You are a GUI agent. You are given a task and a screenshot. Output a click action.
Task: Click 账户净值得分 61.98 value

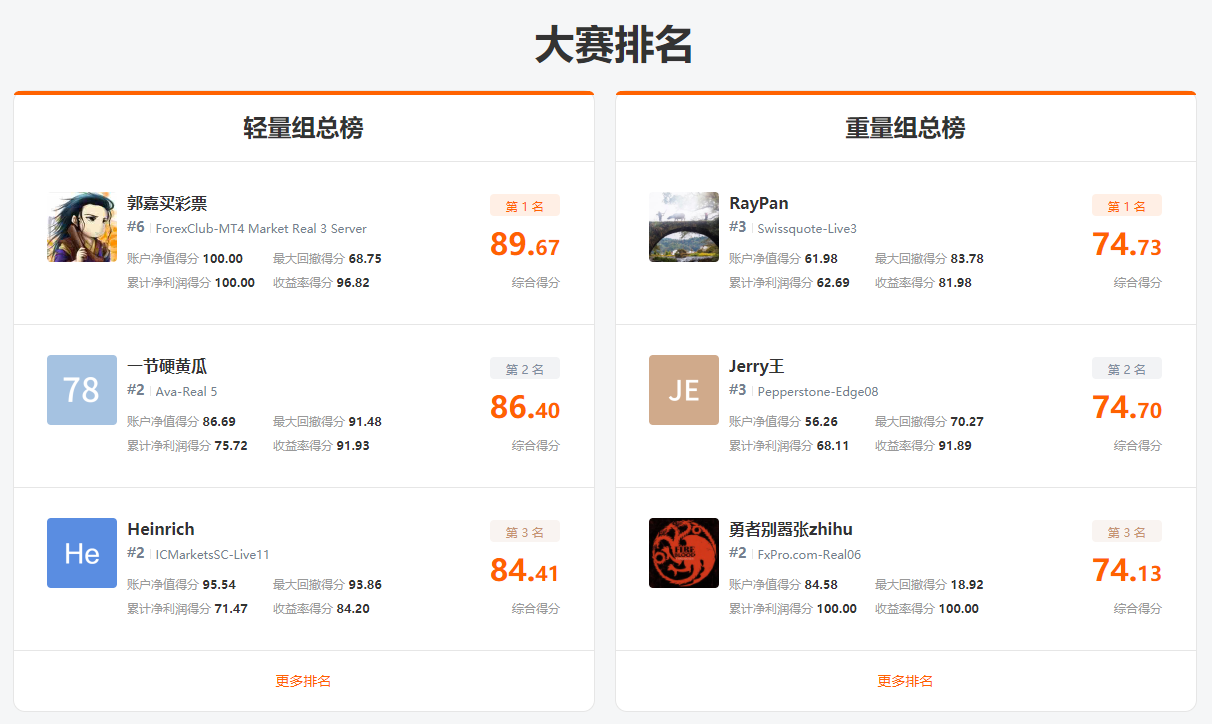click(821, 258)
